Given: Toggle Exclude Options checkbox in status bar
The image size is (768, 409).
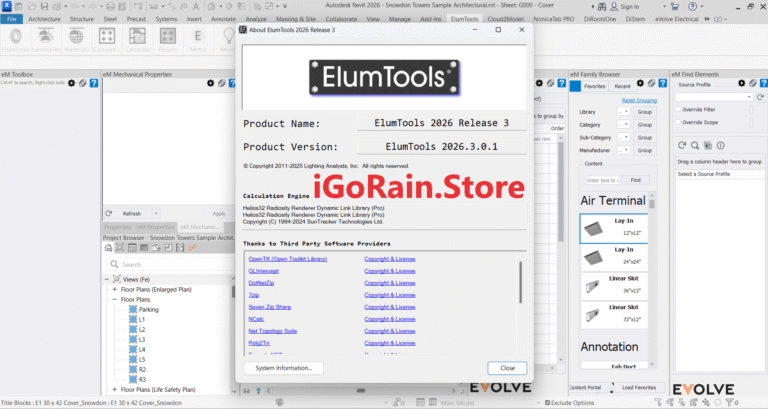Looking at the screenshot, I should click(x=548, y=403).
